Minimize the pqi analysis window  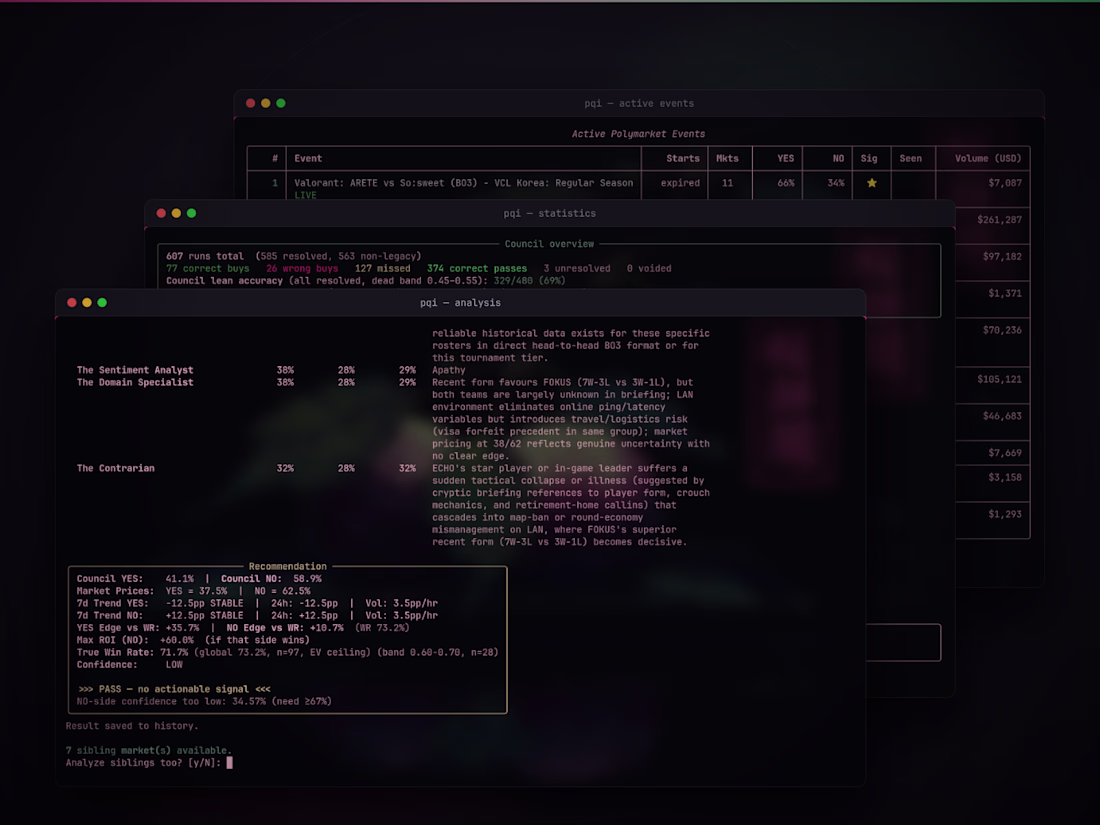[87, 302]
